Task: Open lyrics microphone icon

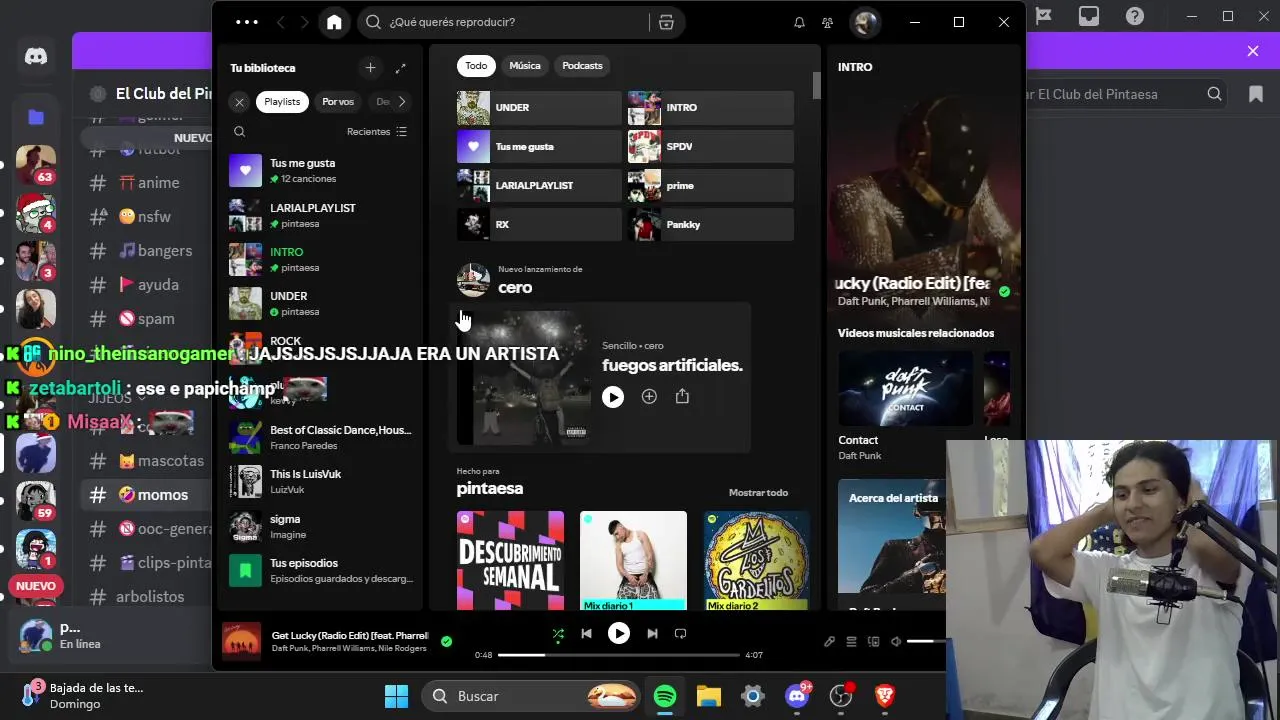Action: [x=829, y=642]
